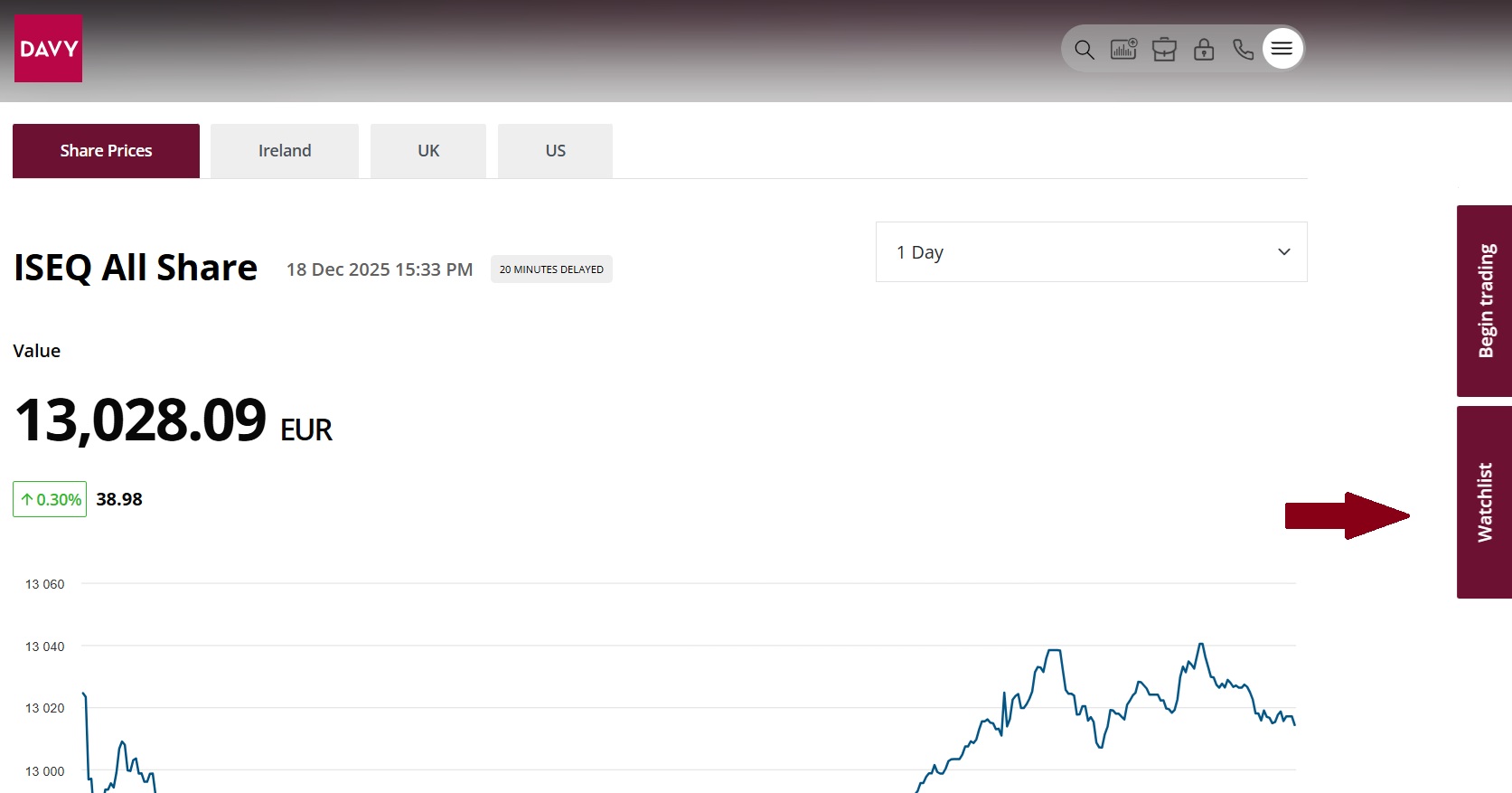Select the Share Prices tab
Image resolution: width=1512 pixels, height=793 pixels.
[x=106, y=151]
